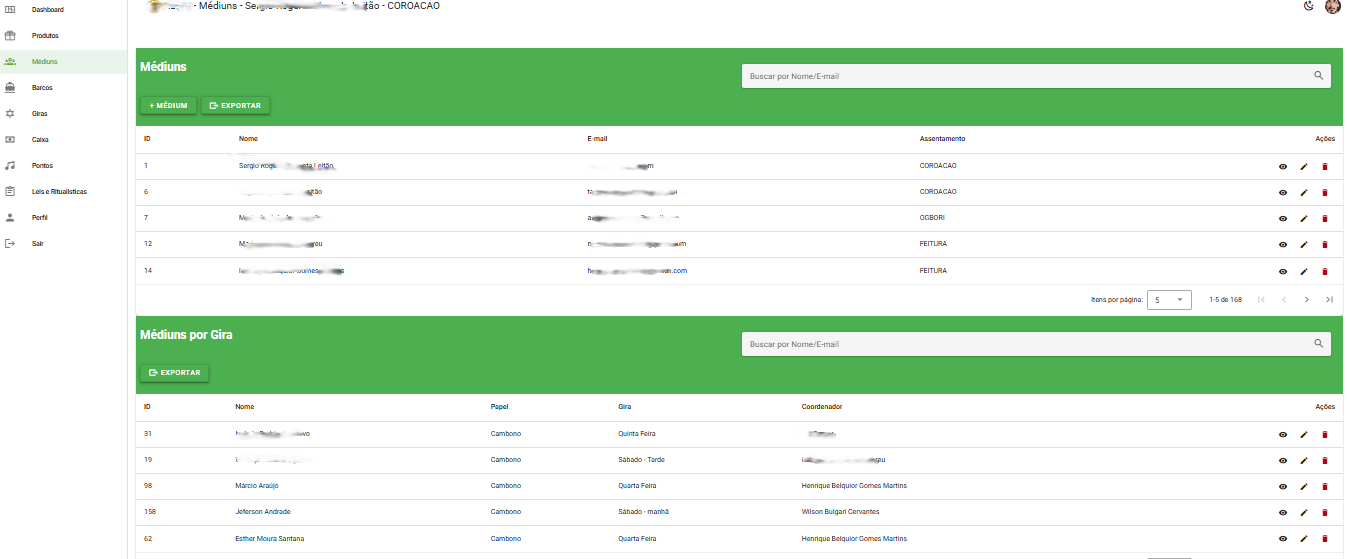1347x559 pixels.
Task: Open Giras in sidebar
Action: (40, 114)
